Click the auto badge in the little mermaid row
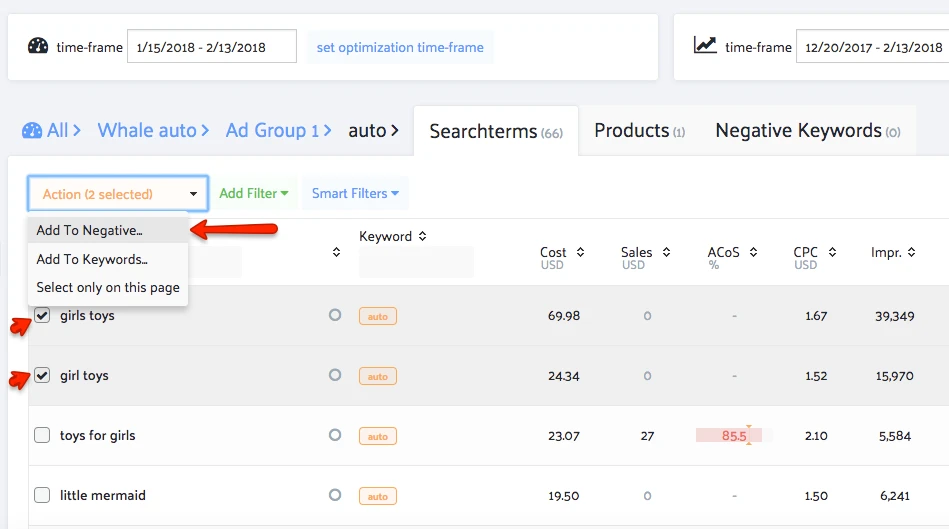The height and width of the screenshot is (529, 949). point(378,496)
